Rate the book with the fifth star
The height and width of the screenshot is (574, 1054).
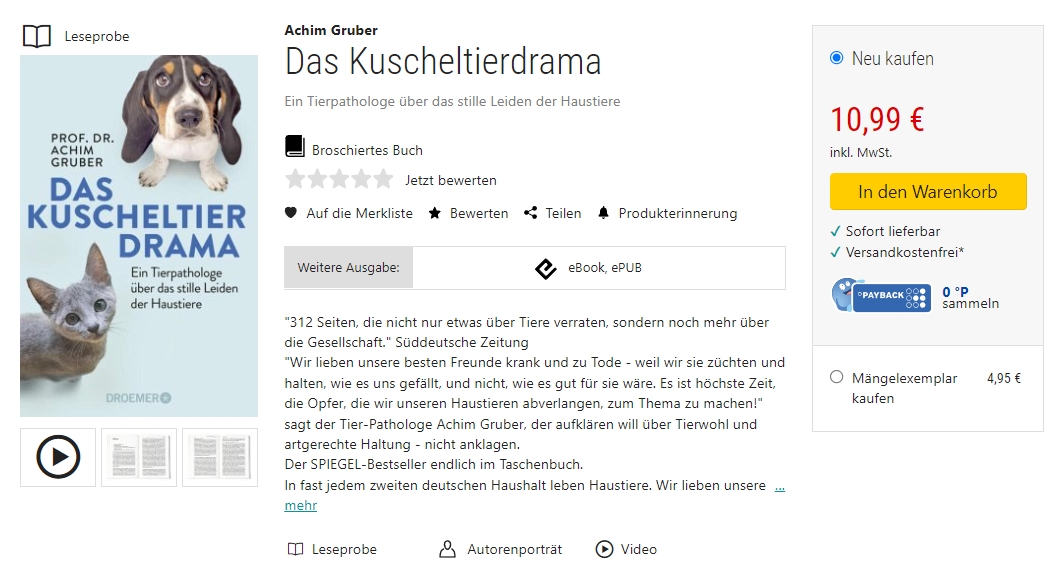click(384, 180)
